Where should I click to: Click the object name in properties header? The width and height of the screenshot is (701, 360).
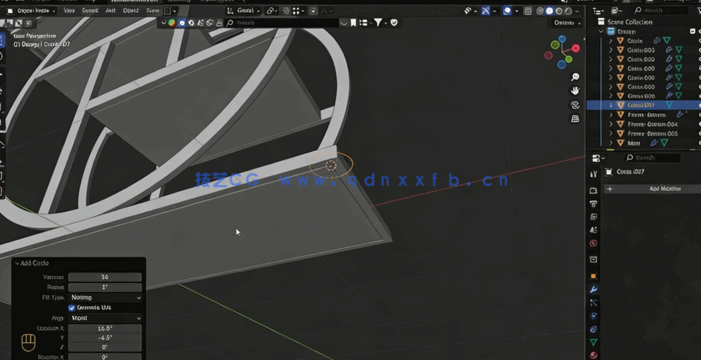click(x=630, y=172)
